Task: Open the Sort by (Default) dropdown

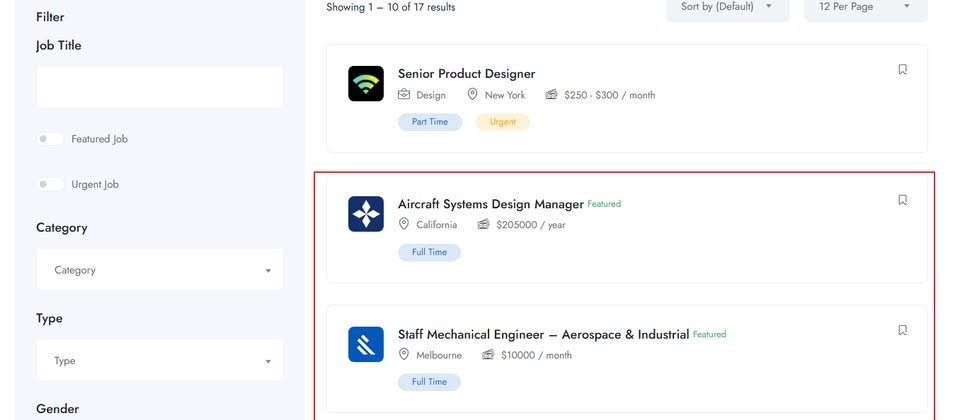Action: click(x=727, y=7)
